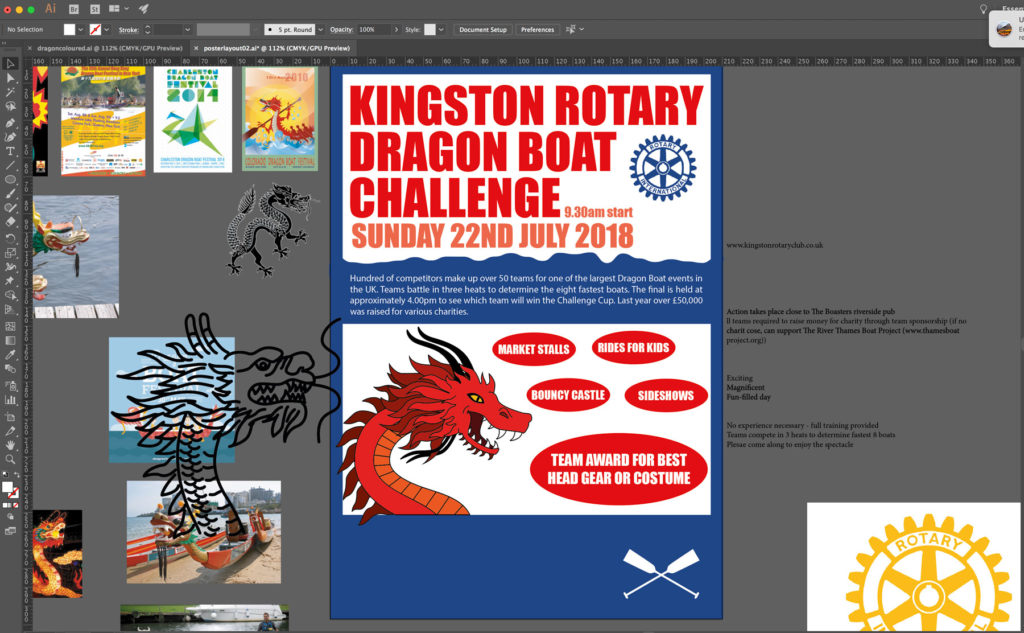Click the fill color swatch in control bar
This screenshot has height=633, width=1024.
(69, 29)
